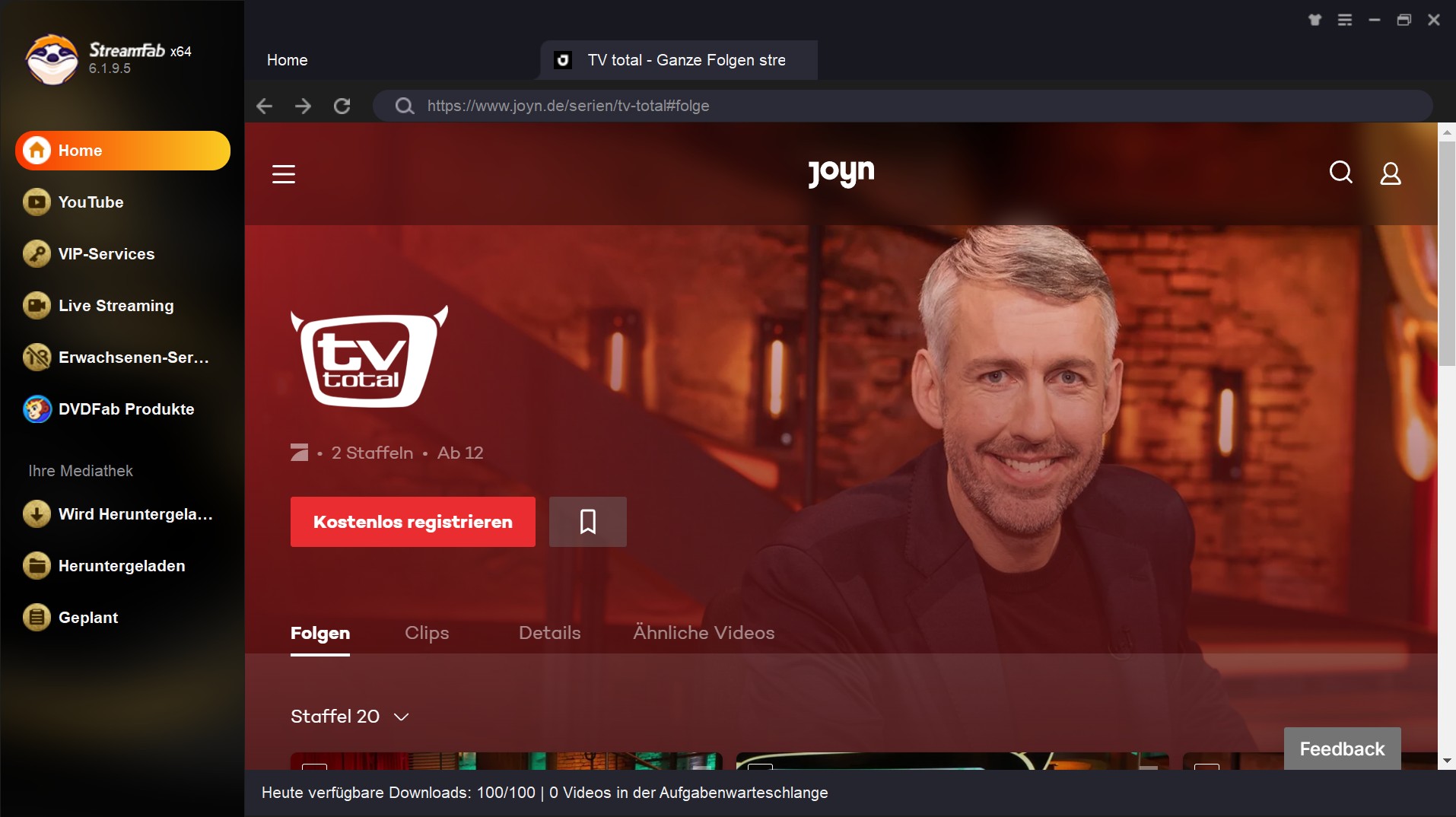Switch to TV total - Ganze Folgen tab
This screenshot has width=1456, height=817.
pyautogui.click(x=679, y=60)
